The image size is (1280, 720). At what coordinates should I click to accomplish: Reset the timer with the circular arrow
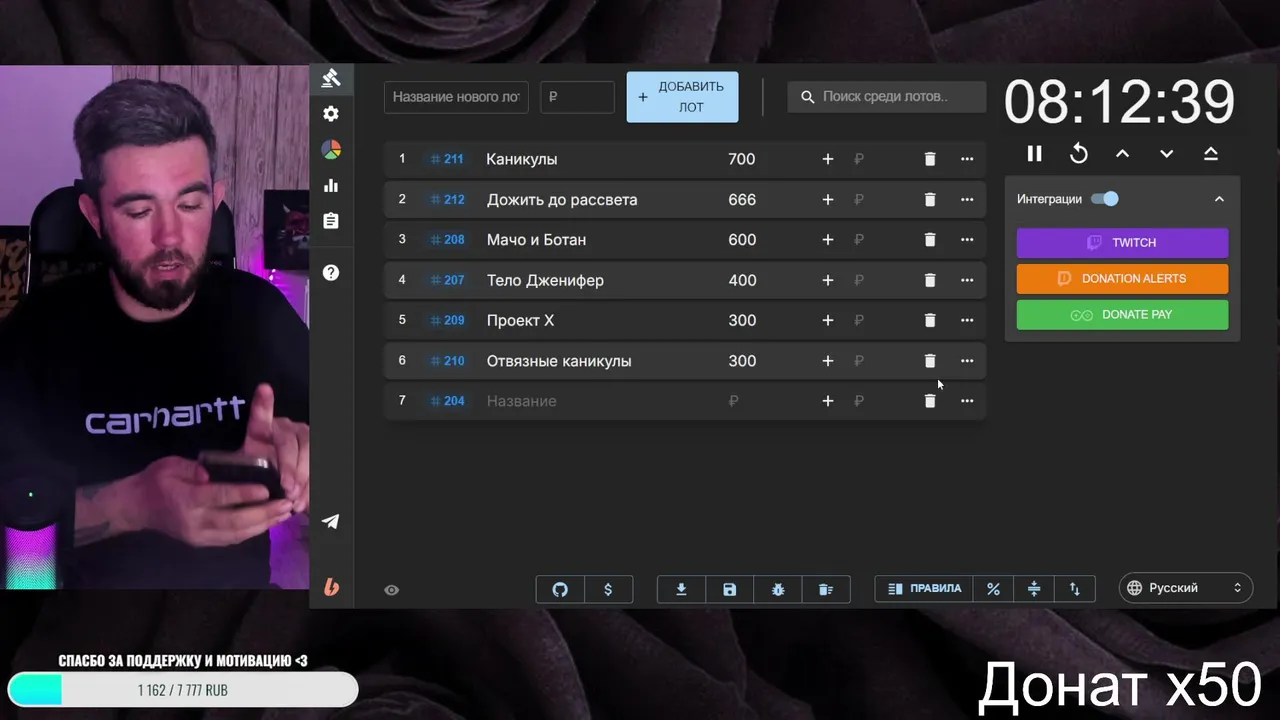pyautogui.click(x=1079, y=153)
